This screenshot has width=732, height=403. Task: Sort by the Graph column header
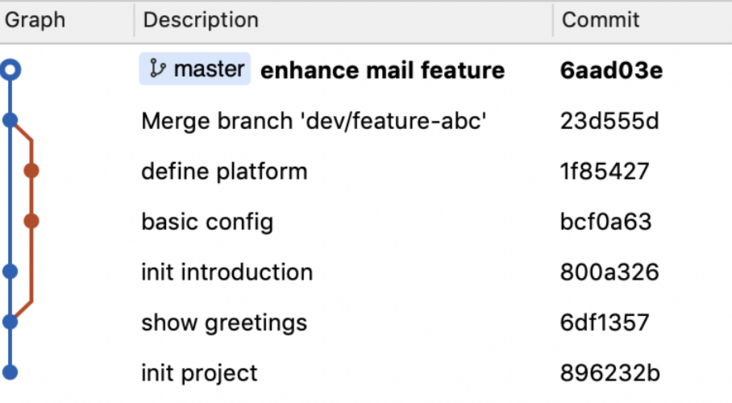tap(36, 19)
